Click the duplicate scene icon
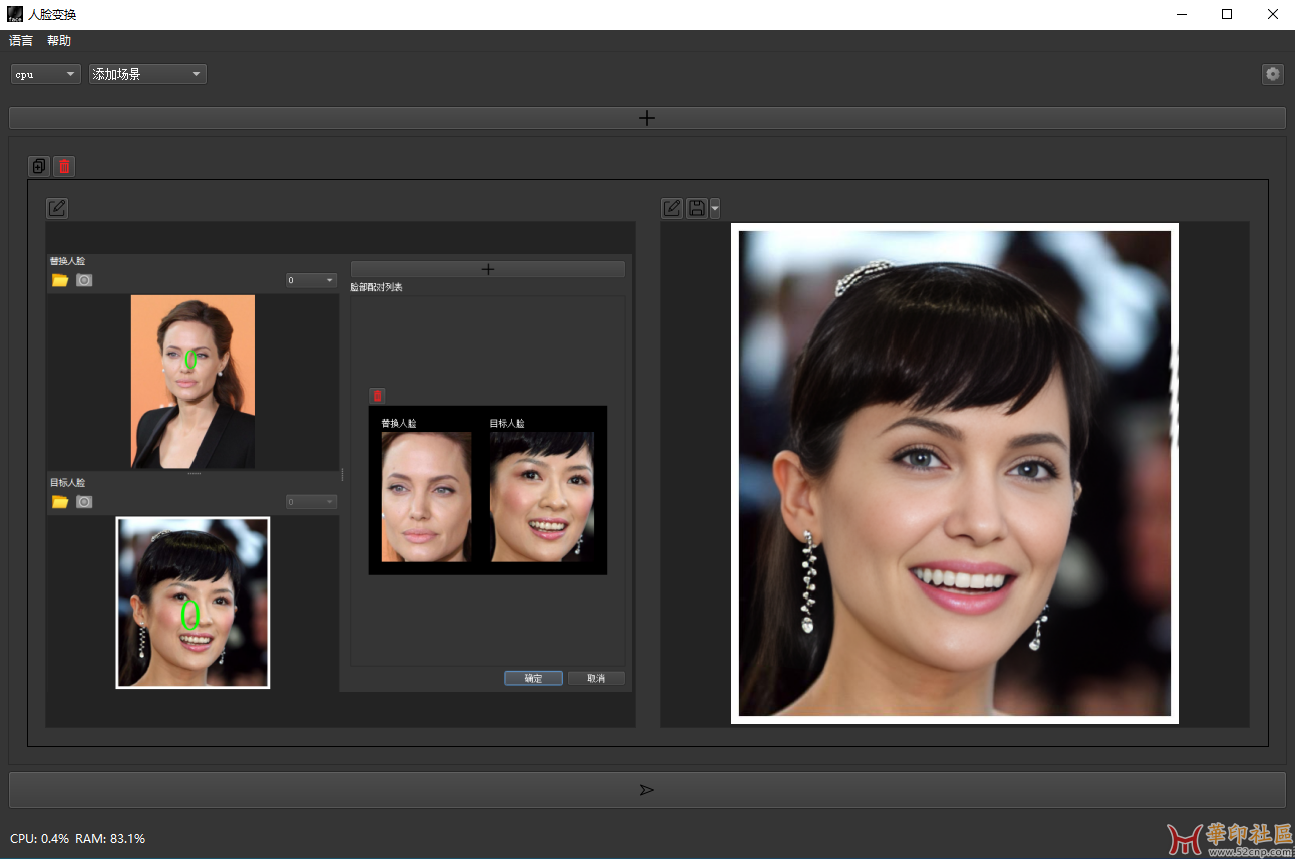Viewport: 1295px width, 859px height. pyautogui.click(x=39, y=166)
